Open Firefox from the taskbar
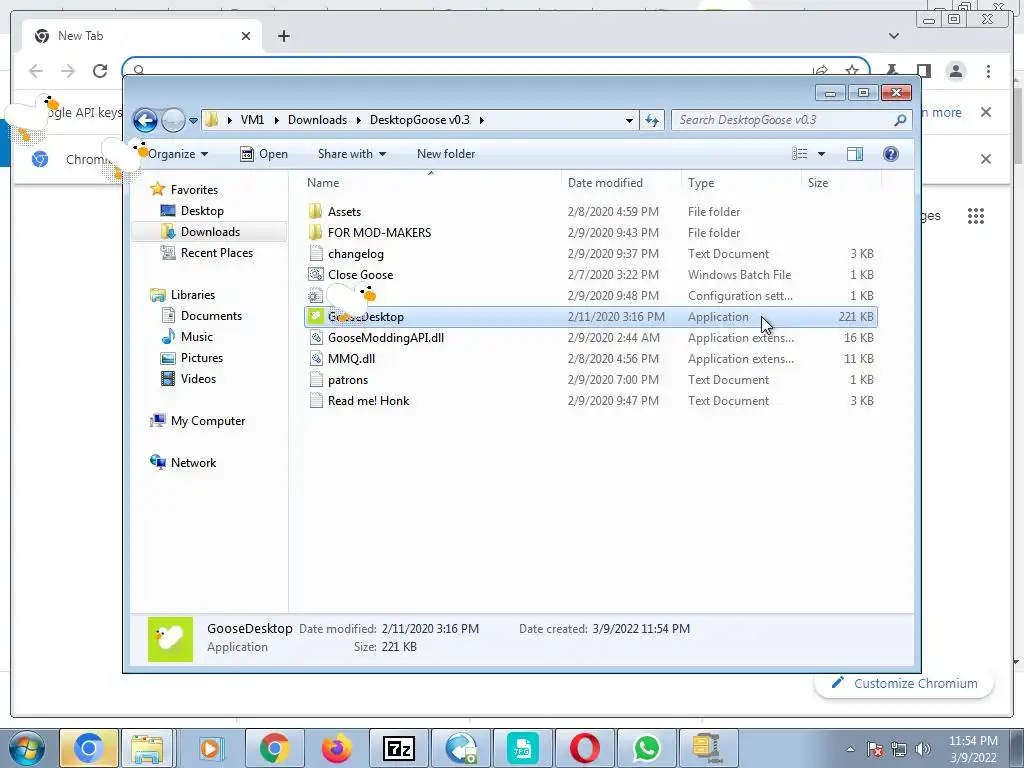 [x=337, y=748]
